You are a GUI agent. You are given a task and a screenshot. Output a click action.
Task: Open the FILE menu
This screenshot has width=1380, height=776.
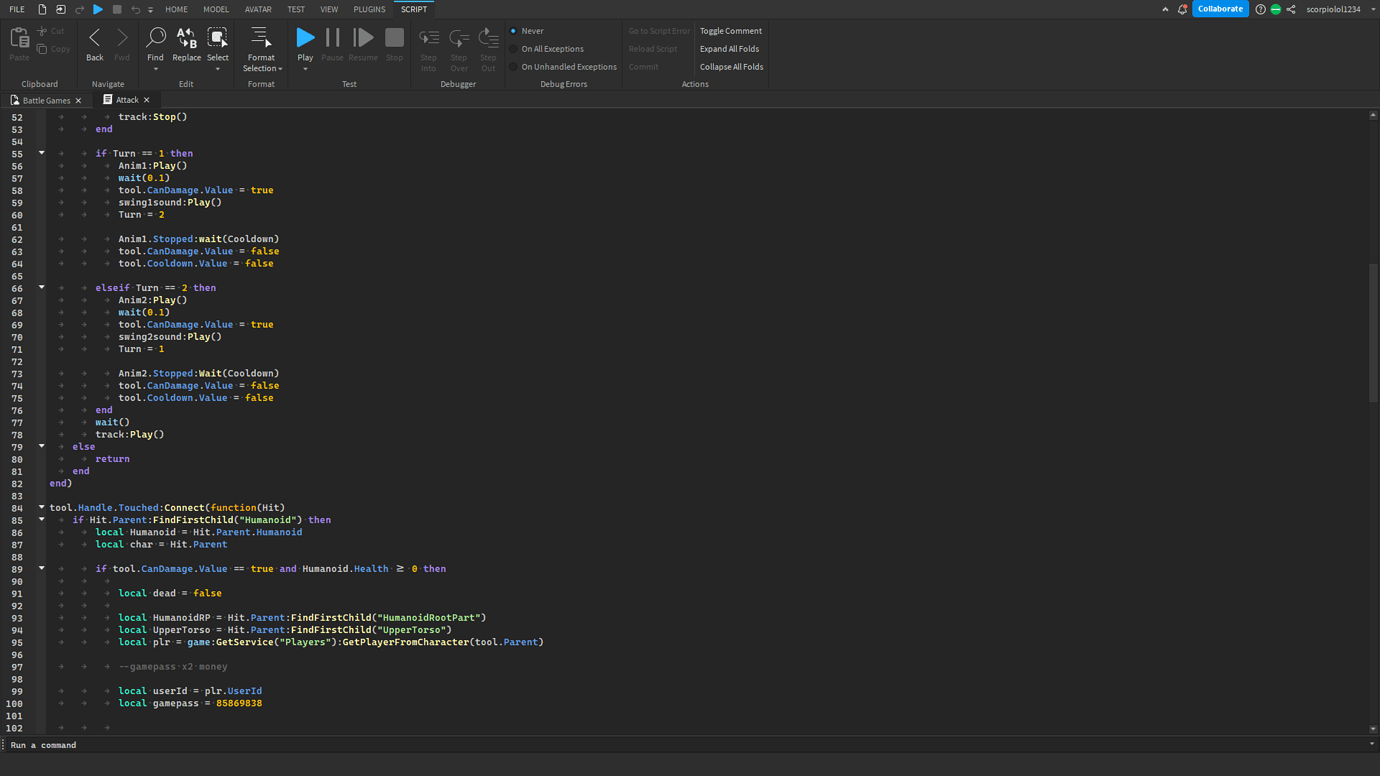pos(17,9)
